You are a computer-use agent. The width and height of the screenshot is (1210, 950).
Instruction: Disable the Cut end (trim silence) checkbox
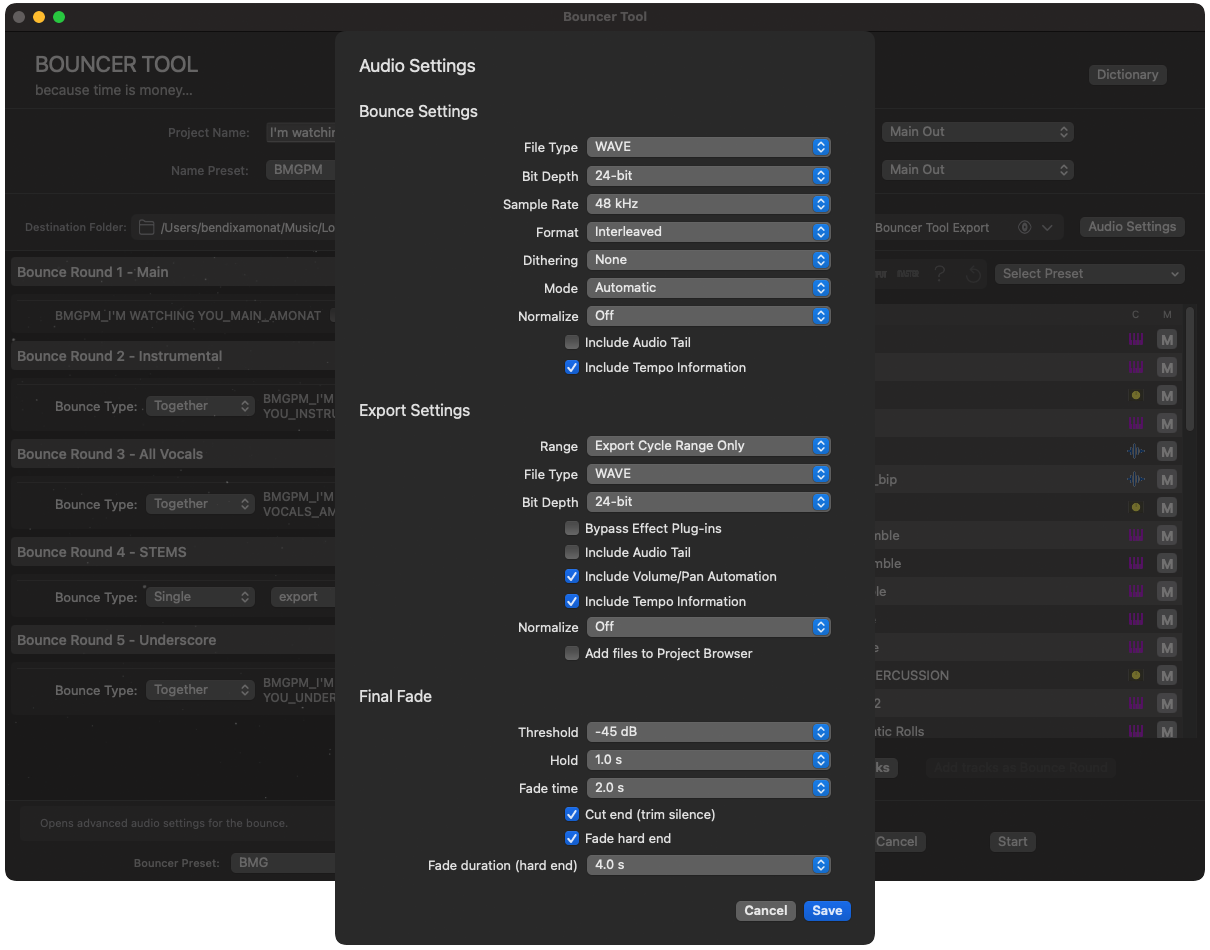[572, 815]
